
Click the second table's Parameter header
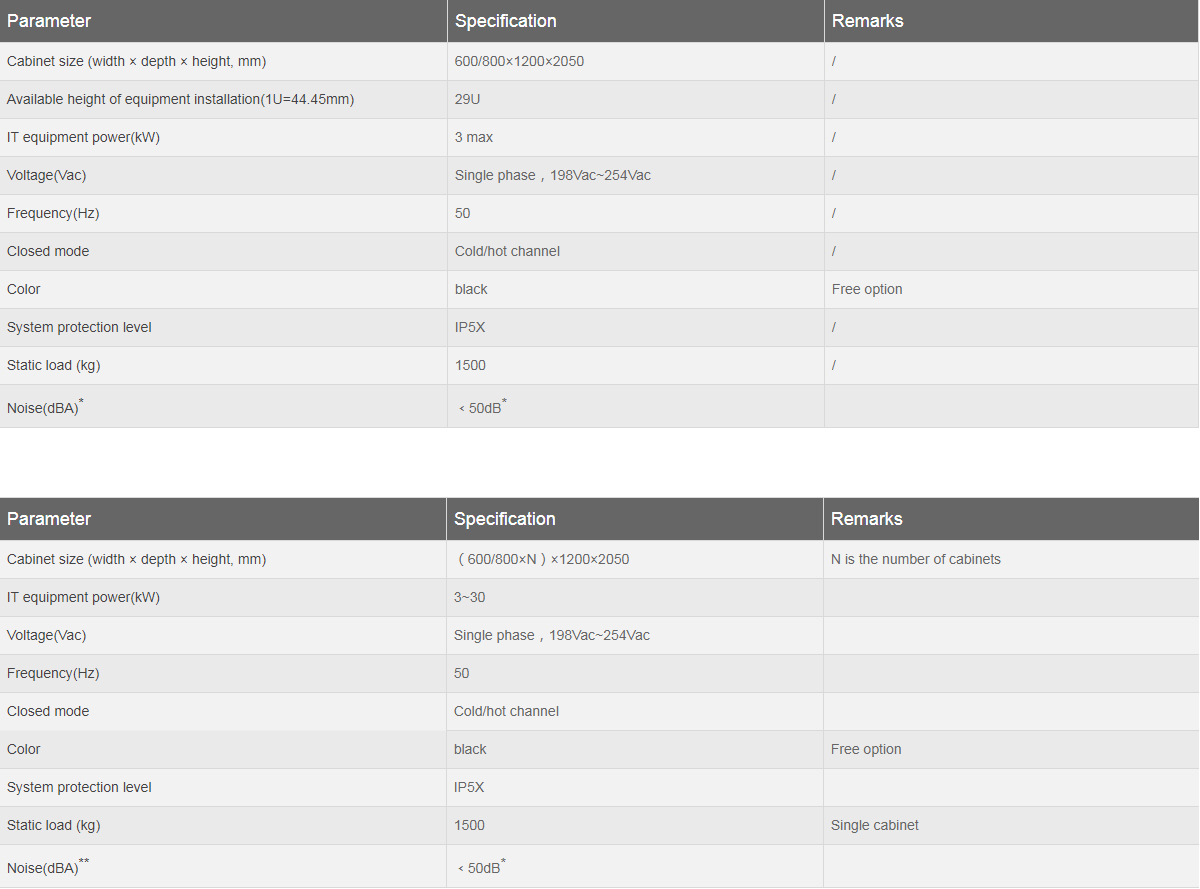coord(49,519)
